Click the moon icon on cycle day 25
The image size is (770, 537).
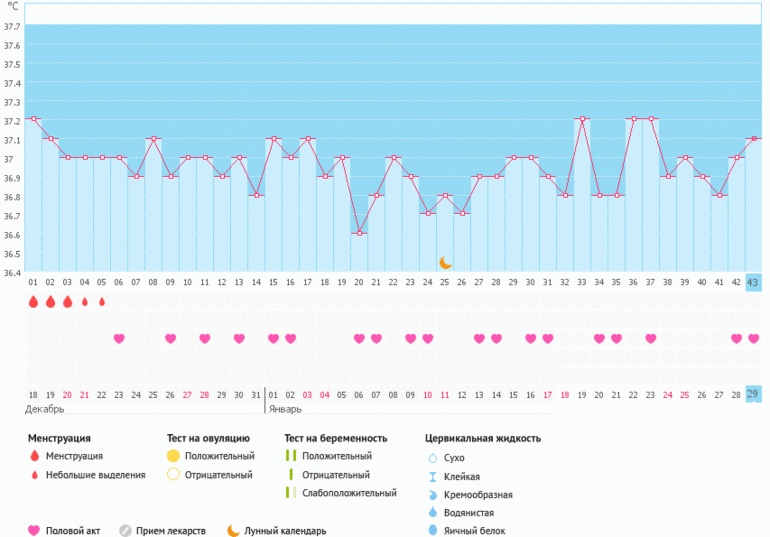point(445,263)
